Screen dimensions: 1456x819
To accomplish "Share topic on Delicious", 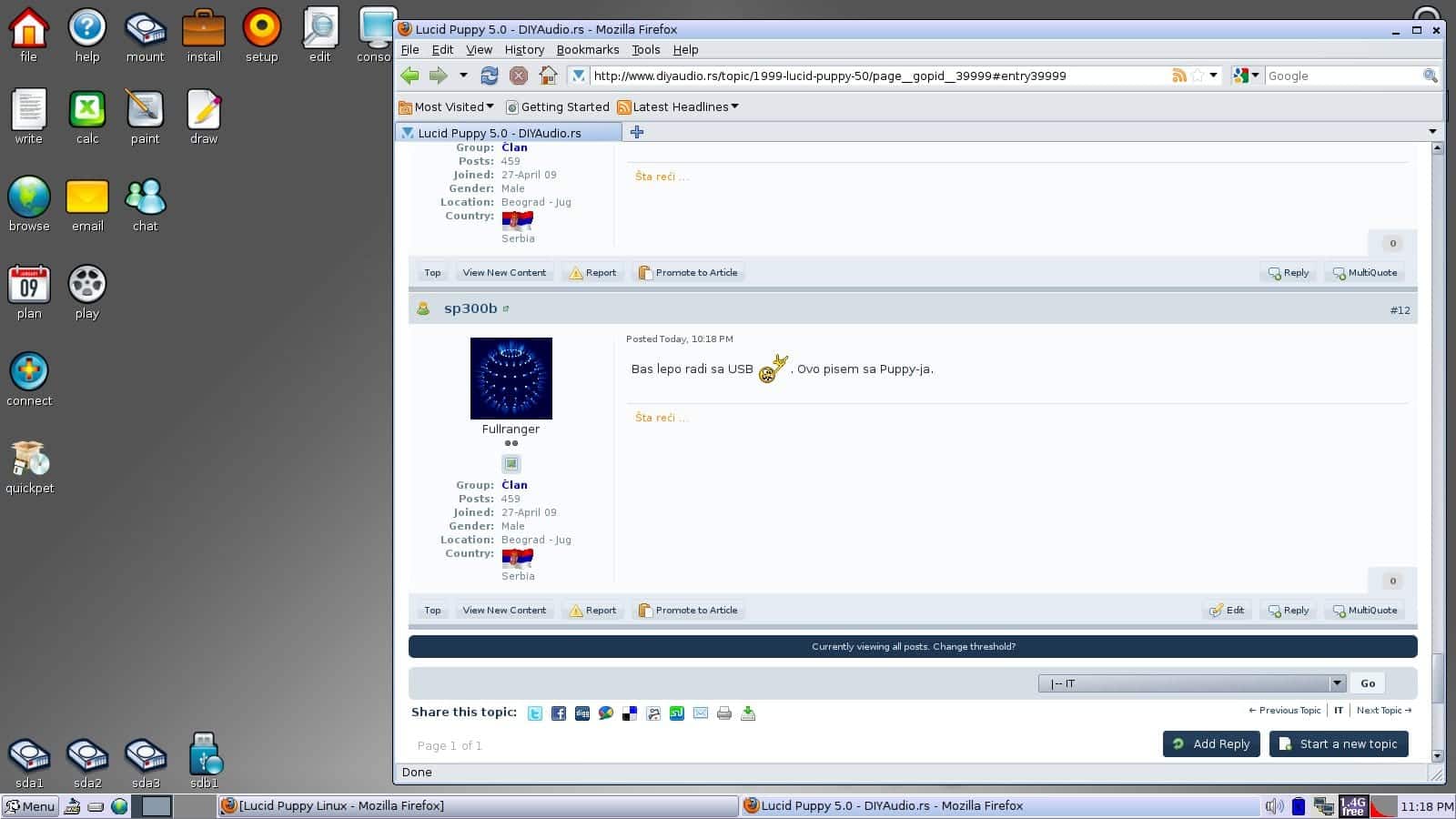I will [630, 713].
